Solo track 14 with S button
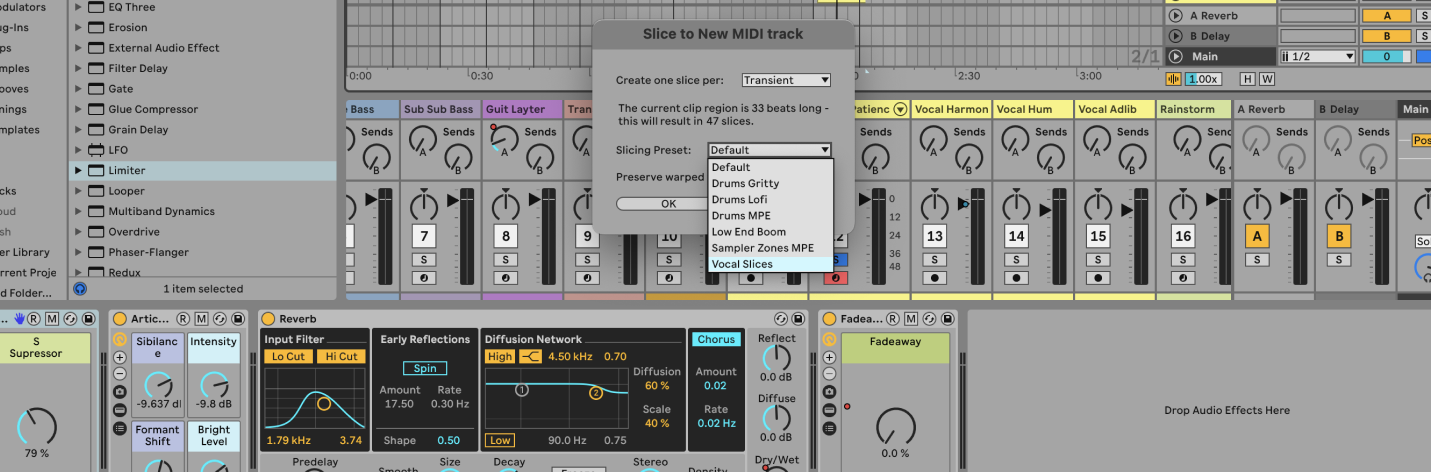Screen dimensions: 1431x472 pyautogui.click(x=1016, y=260)
